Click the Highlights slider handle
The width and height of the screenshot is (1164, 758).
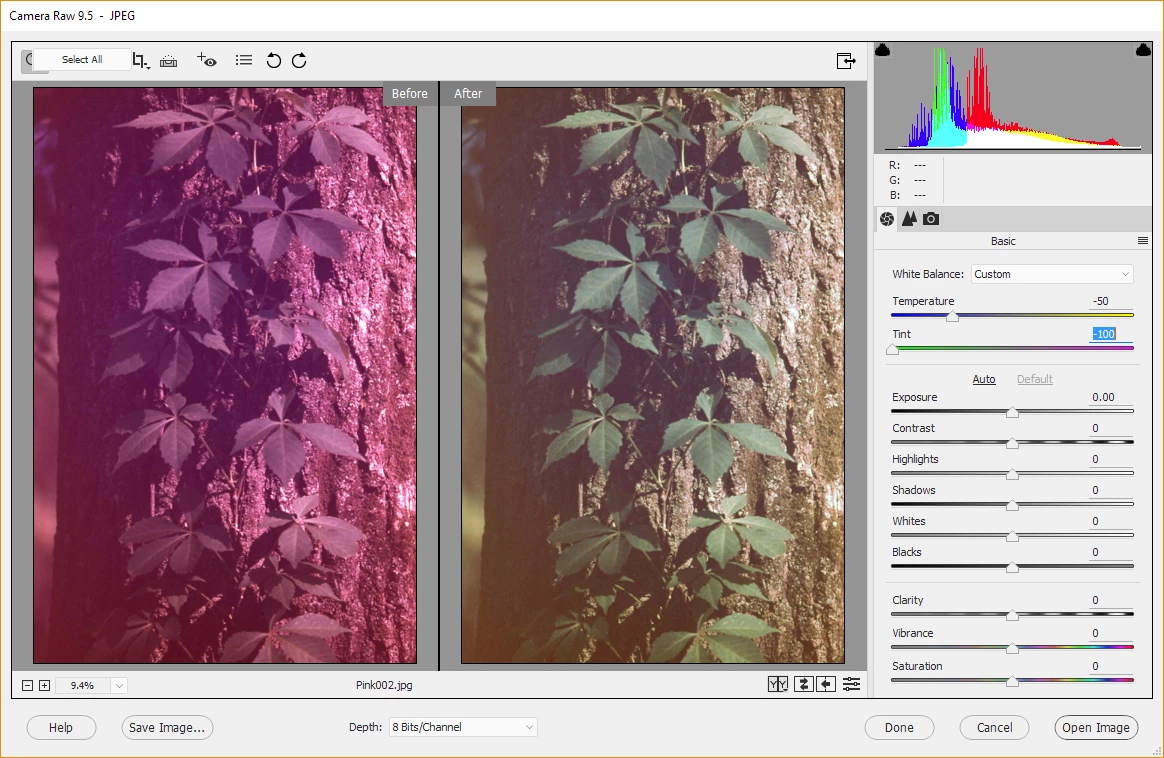1012,474
